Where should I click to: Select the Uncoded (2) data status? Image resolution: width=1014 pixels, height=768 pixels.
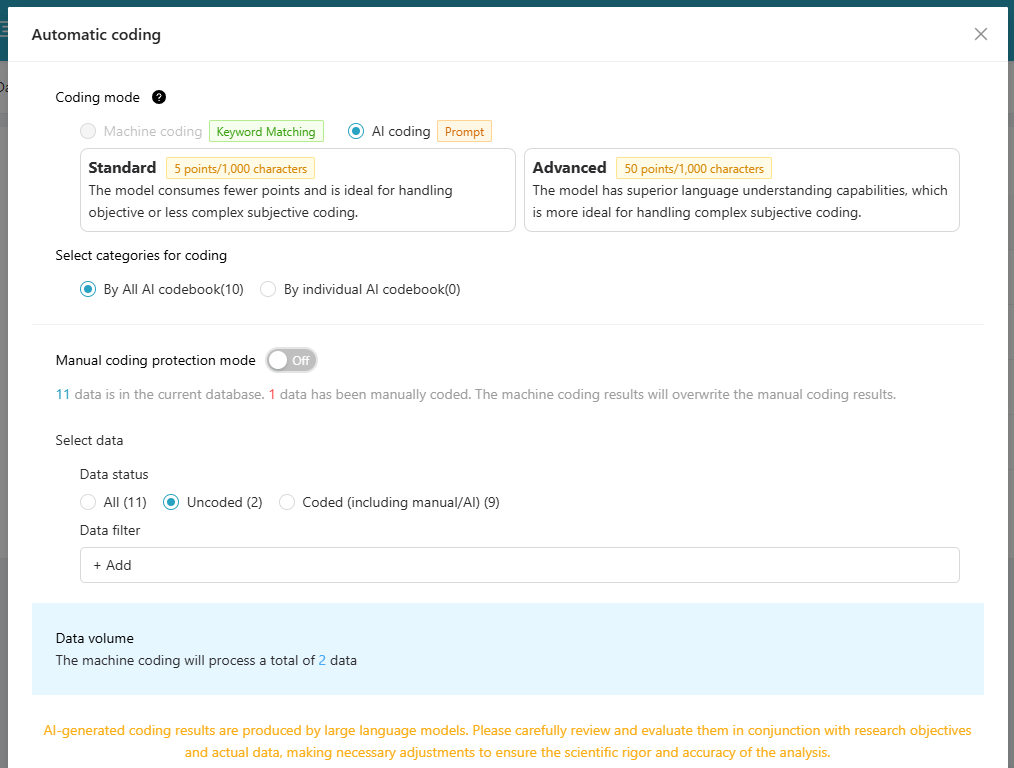[171, 502]
